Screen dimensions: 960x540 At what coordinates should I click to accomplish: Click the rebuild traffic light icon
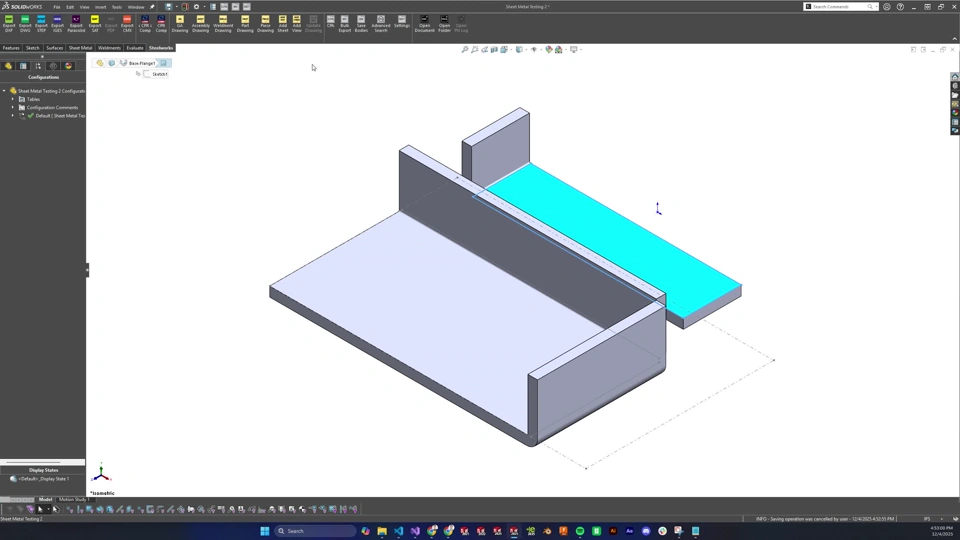click(184, 7)
